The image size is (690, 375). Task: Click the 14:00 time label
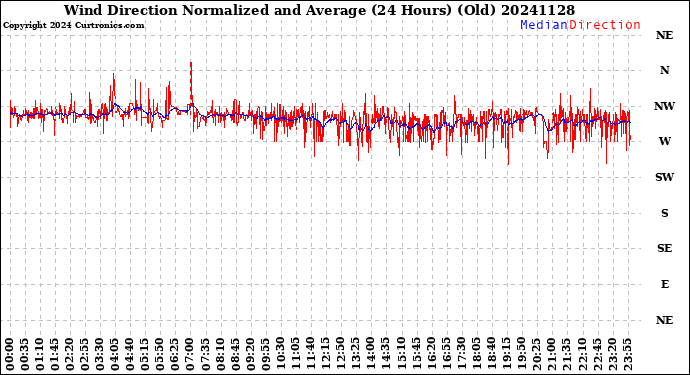(x=371, y=355)
